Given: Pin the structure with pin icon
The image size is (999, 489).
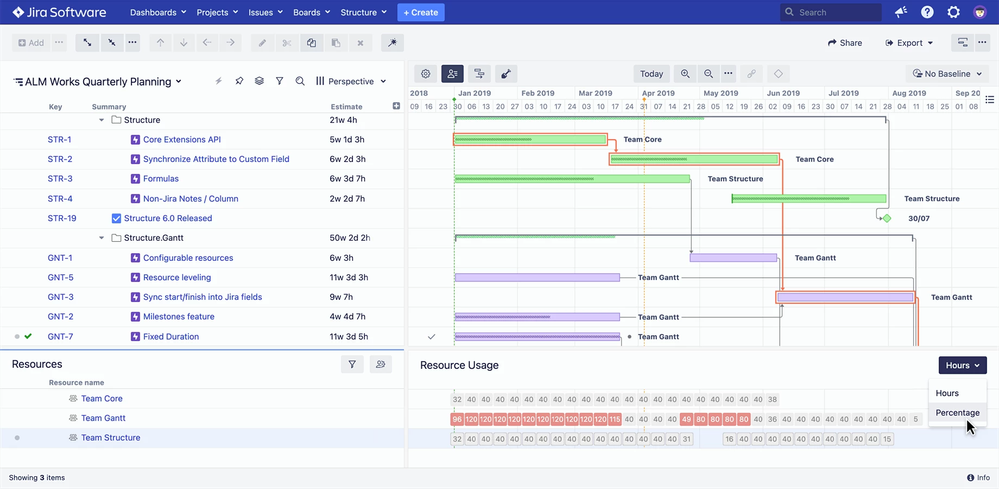Looking at the screenshot, I should coord(239,81).
